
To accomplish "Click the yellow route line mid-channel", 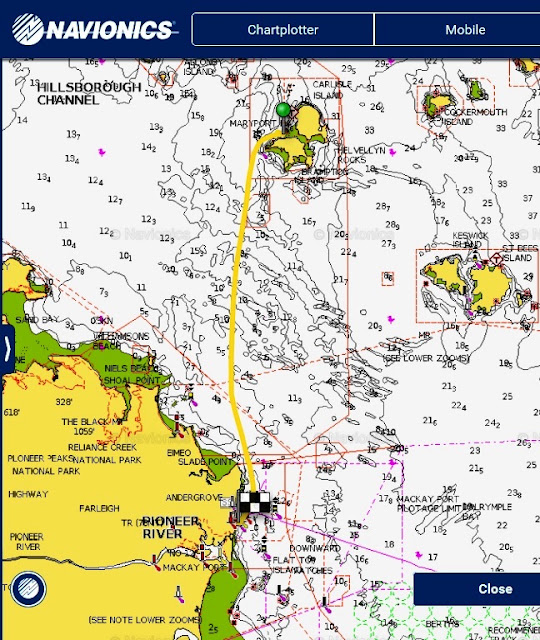I will (x=236, y=310).
